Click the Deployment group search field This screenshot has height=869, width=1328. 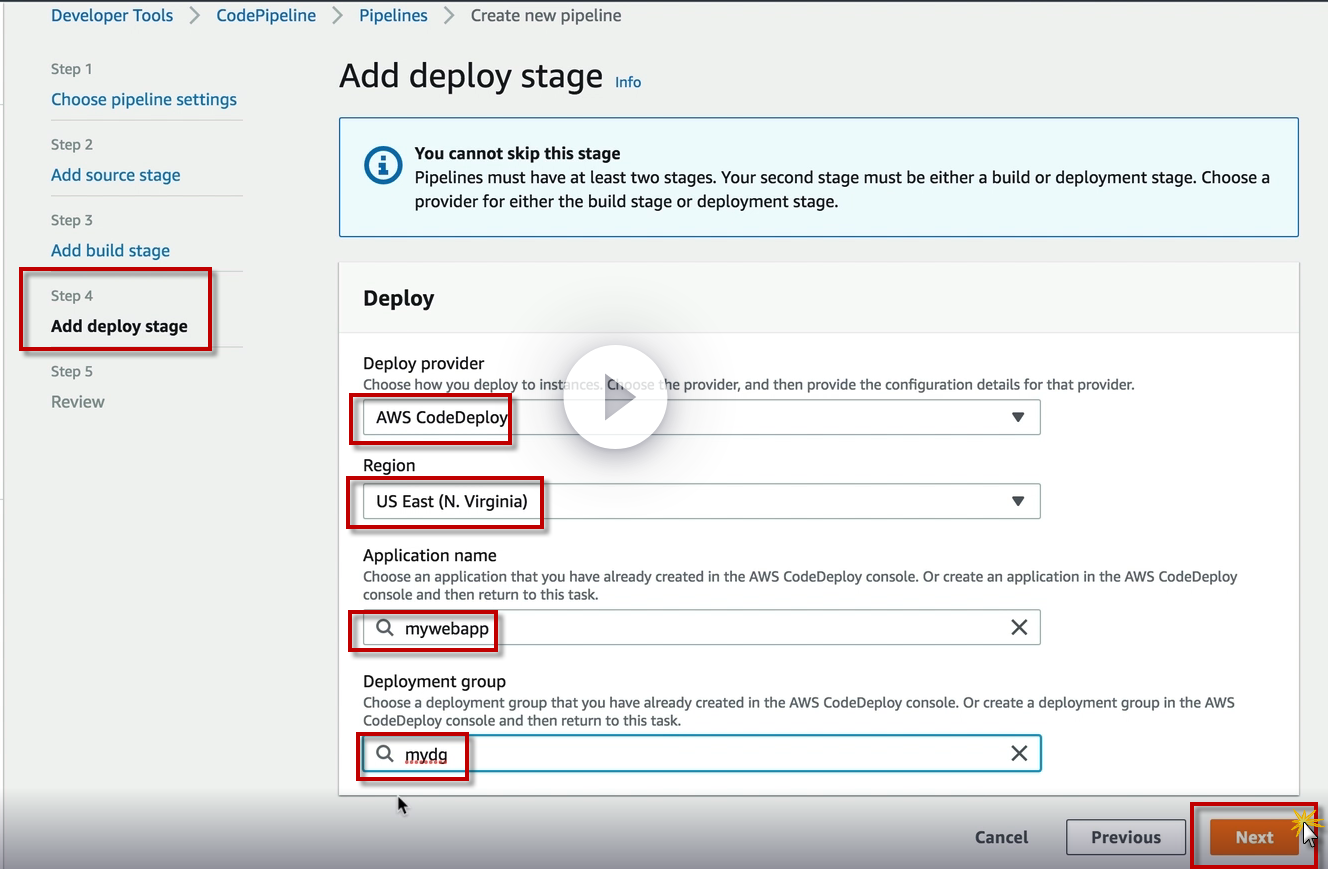[701, 753]
